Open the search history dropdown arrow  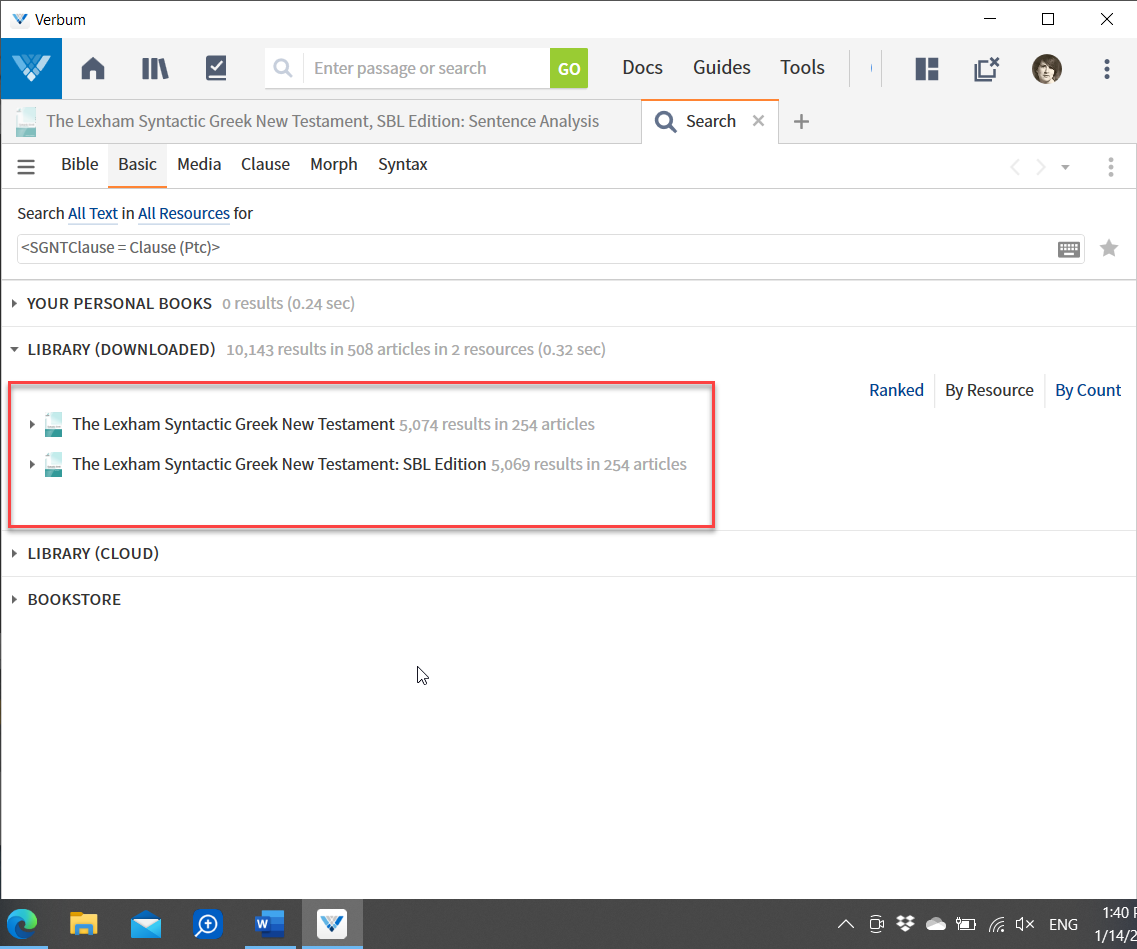pyautogui.click(x=1065, y=167)
